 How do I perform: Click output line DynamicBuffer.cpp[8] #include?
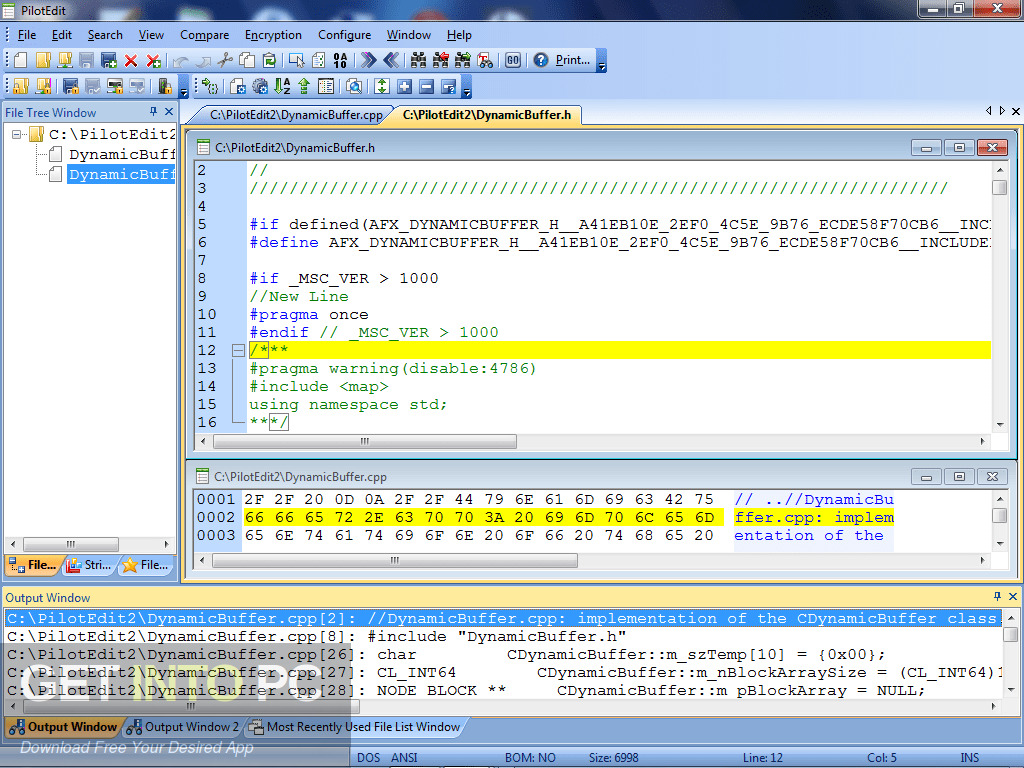pos(504,637)
